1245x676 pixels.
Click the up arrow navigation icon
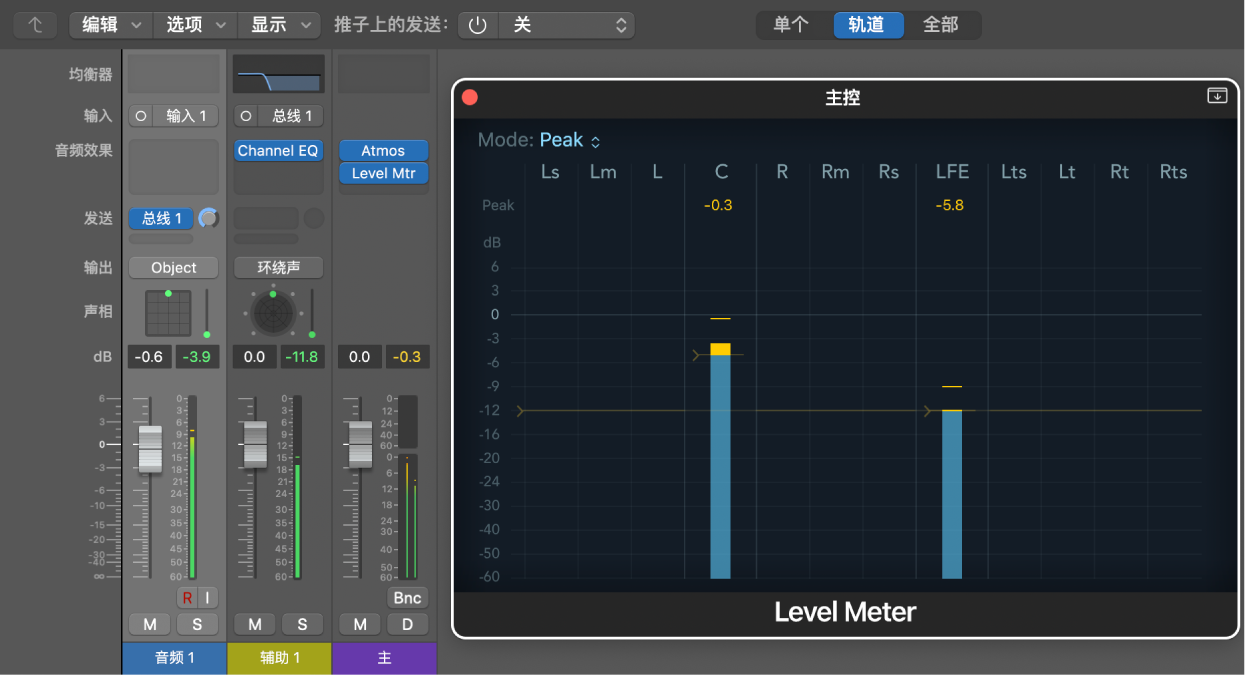(x=35, y=25)
